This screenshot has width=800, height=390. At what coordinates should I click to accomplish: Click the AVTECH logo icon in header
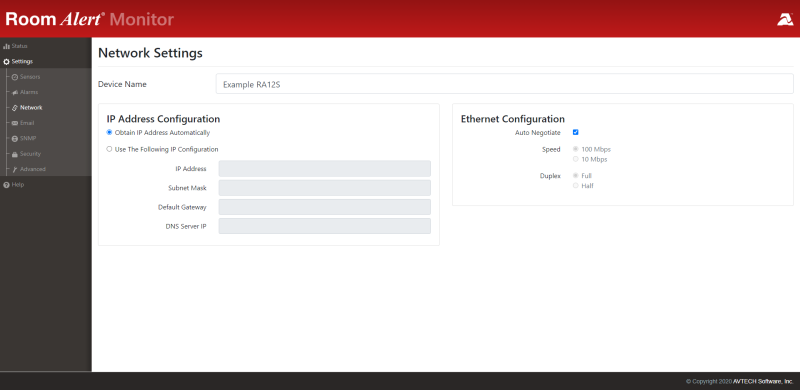[785, 19]
